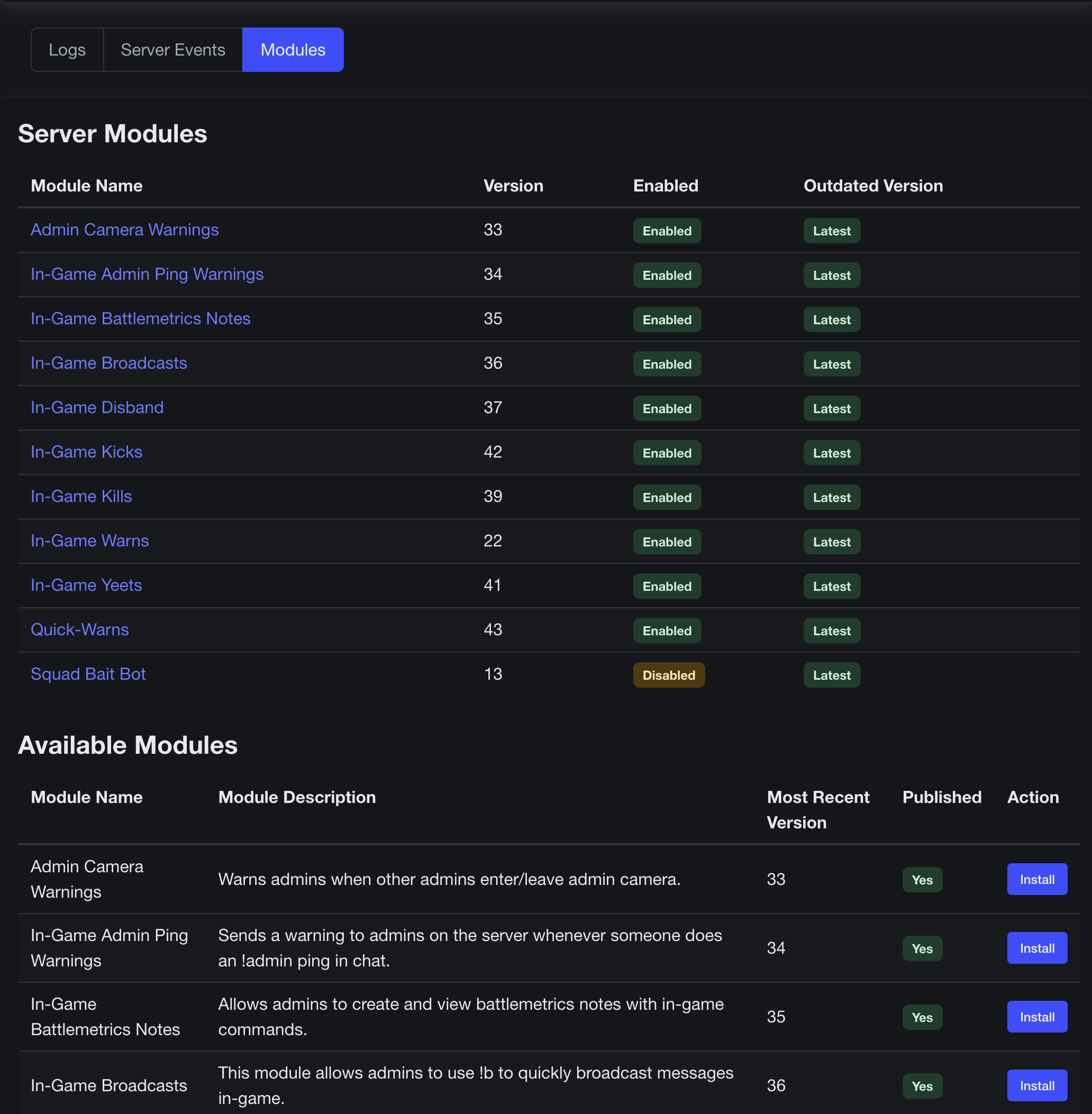Open the Squad Bait Bot module
1092x1114 pixels.
coord(88,674)
